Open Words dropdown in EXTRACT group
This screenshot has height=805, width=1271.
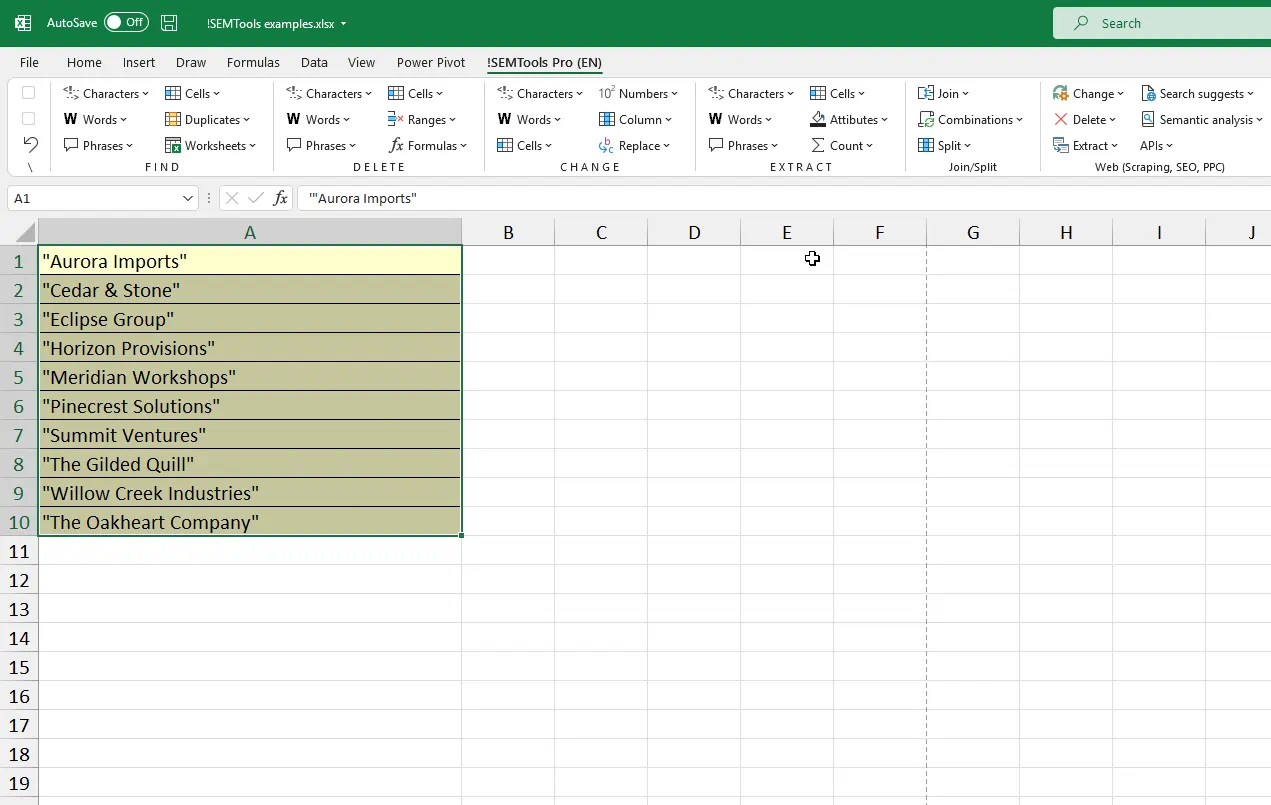741,119
